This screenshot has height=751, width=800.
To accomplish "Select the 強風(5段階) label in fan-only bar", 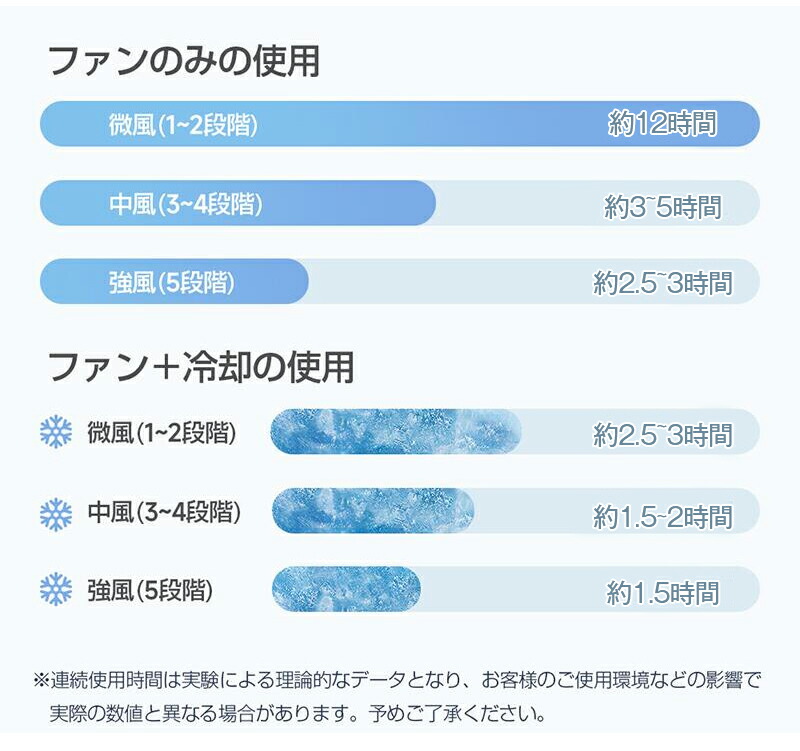I will (172, 283).
